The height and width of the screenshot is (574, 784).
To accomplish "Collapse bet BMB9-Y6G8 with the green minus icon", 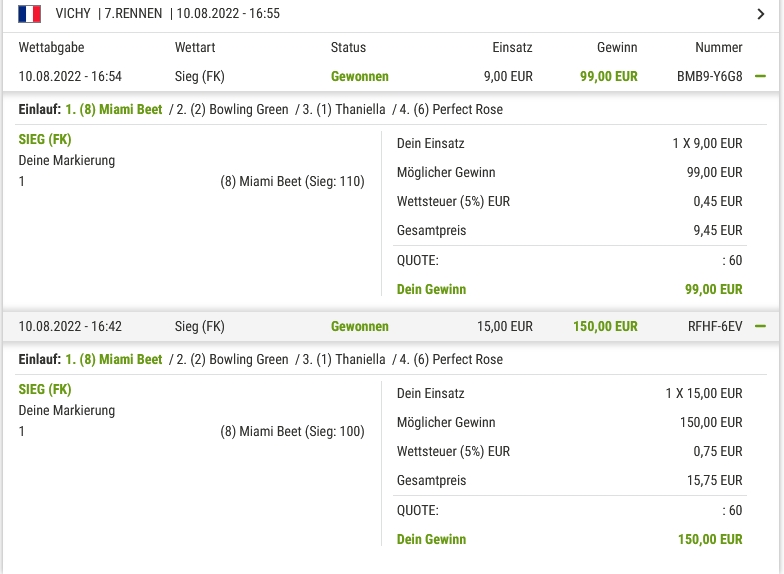I will [x=760, y=76].
